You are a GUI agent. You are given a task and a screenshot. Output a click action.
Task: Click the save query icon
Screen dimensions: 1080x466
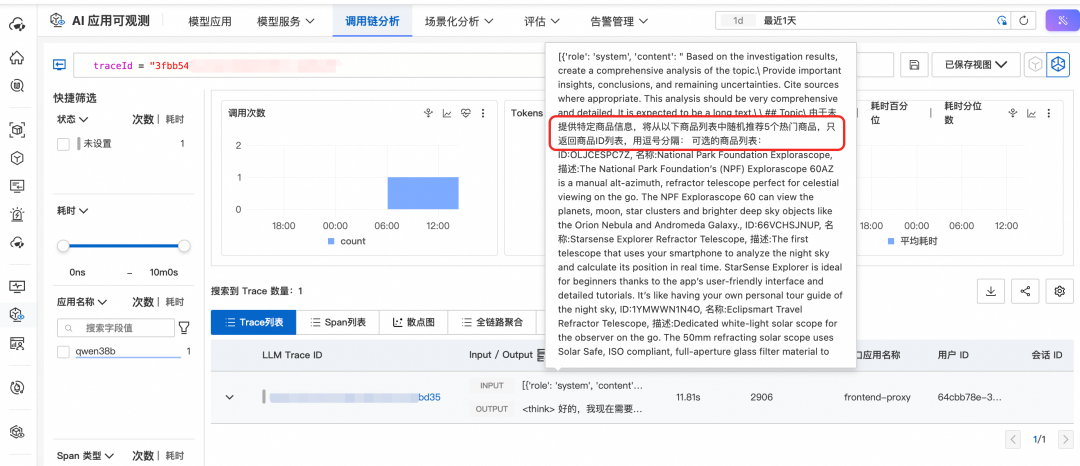click(914, 65)
